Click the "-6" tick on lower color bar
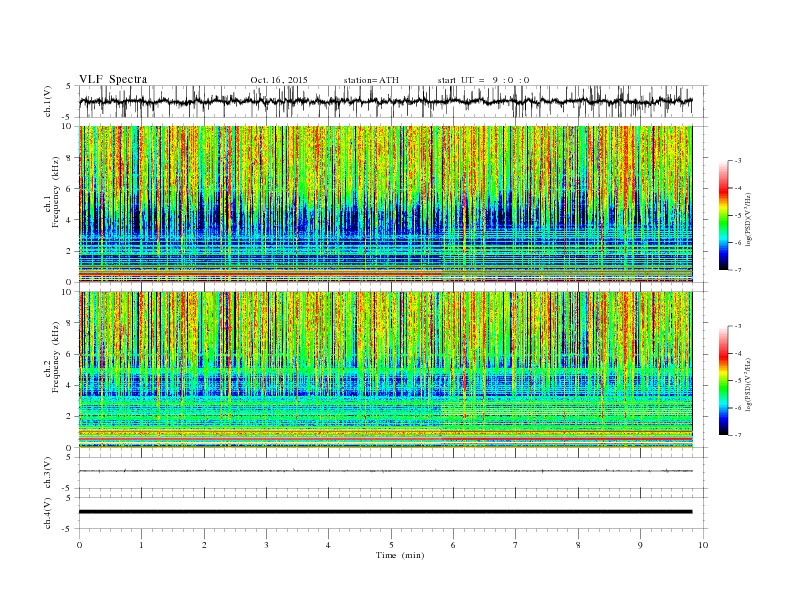This screenshot has height=612, width=792. (x=738, y=408)
